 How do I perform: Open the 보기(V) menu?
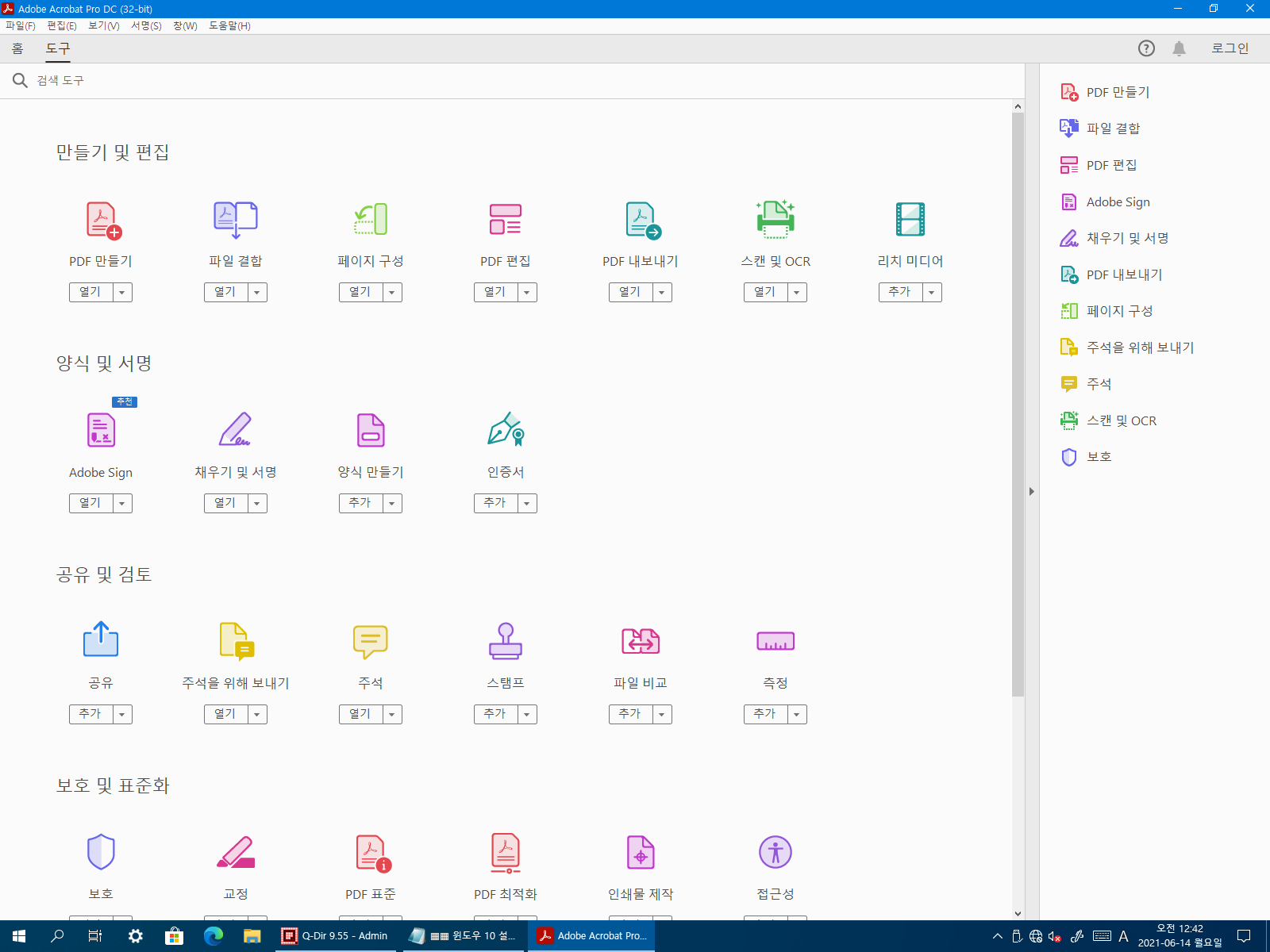tap(104, 25)
